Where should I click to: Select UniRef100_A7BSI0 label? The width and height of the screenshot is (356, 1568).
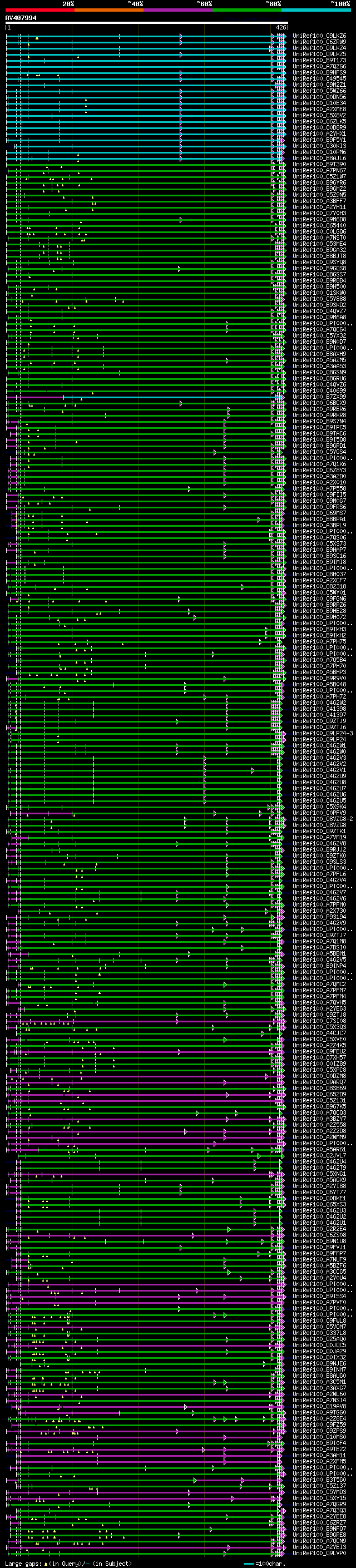[x=319, y=947]
